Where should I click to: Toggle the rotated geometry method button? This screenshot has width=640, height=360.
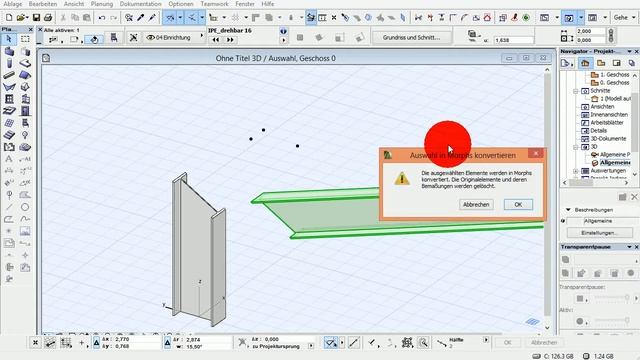tap(94, 40)
